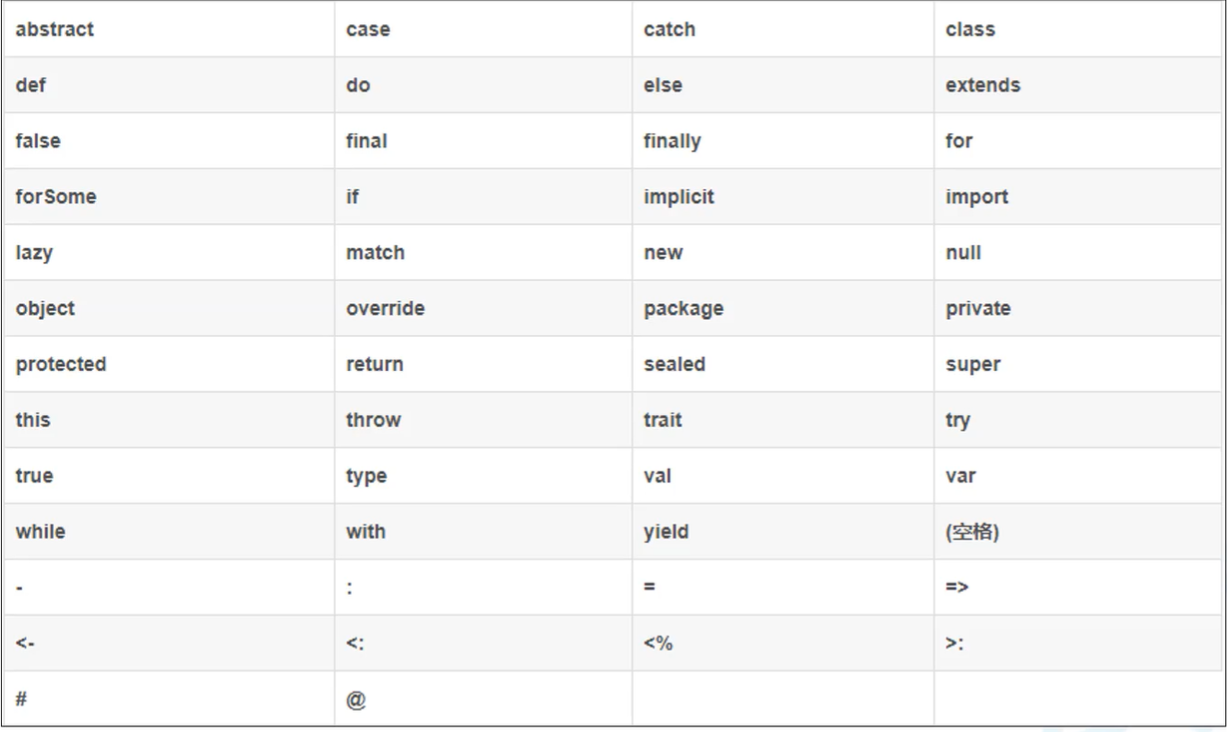Select the 'package' keyword text
This screenshot has width=1227, height=732.
(683, 309)
